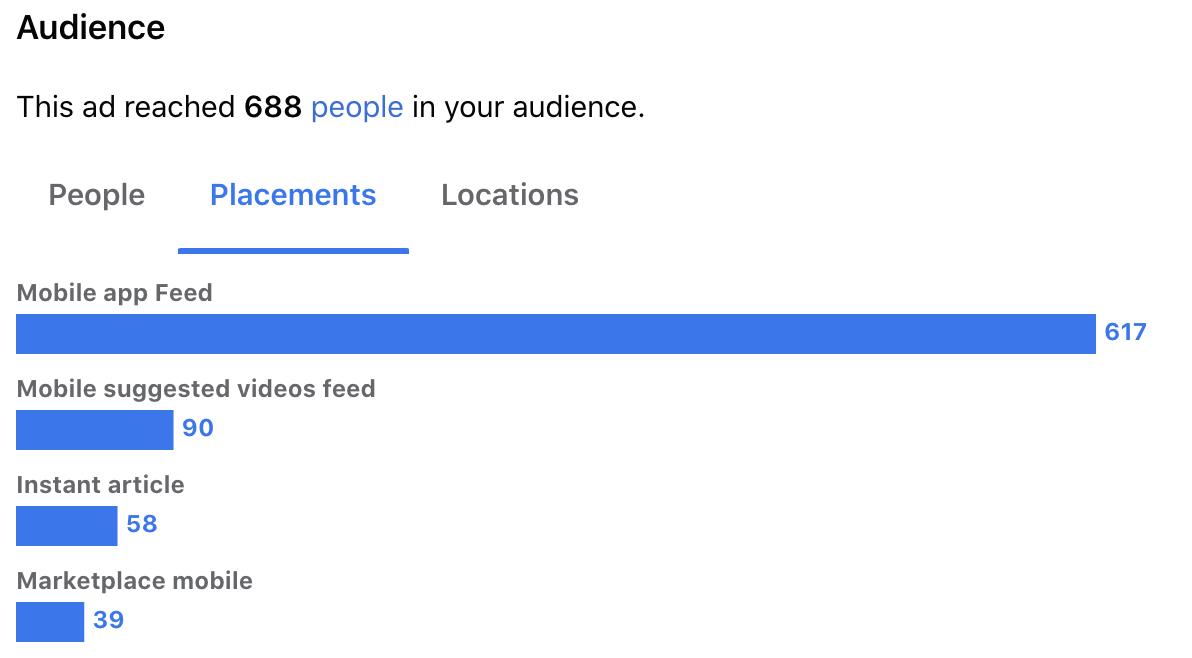Click the 58 value beside Instant article bar
Screen dimensions: 1192x658
(141, 524)
